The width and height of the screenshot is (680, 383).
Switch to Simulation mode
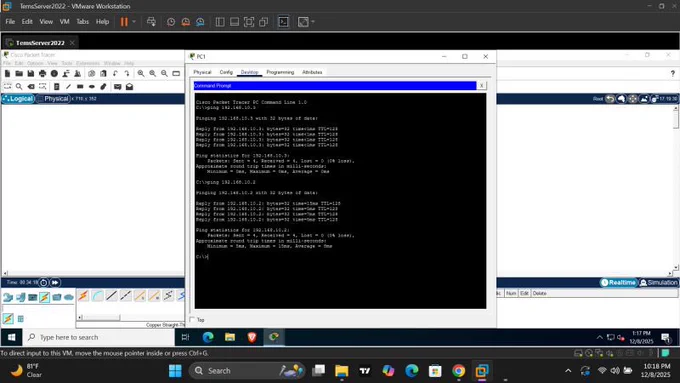tap(658, 282)
